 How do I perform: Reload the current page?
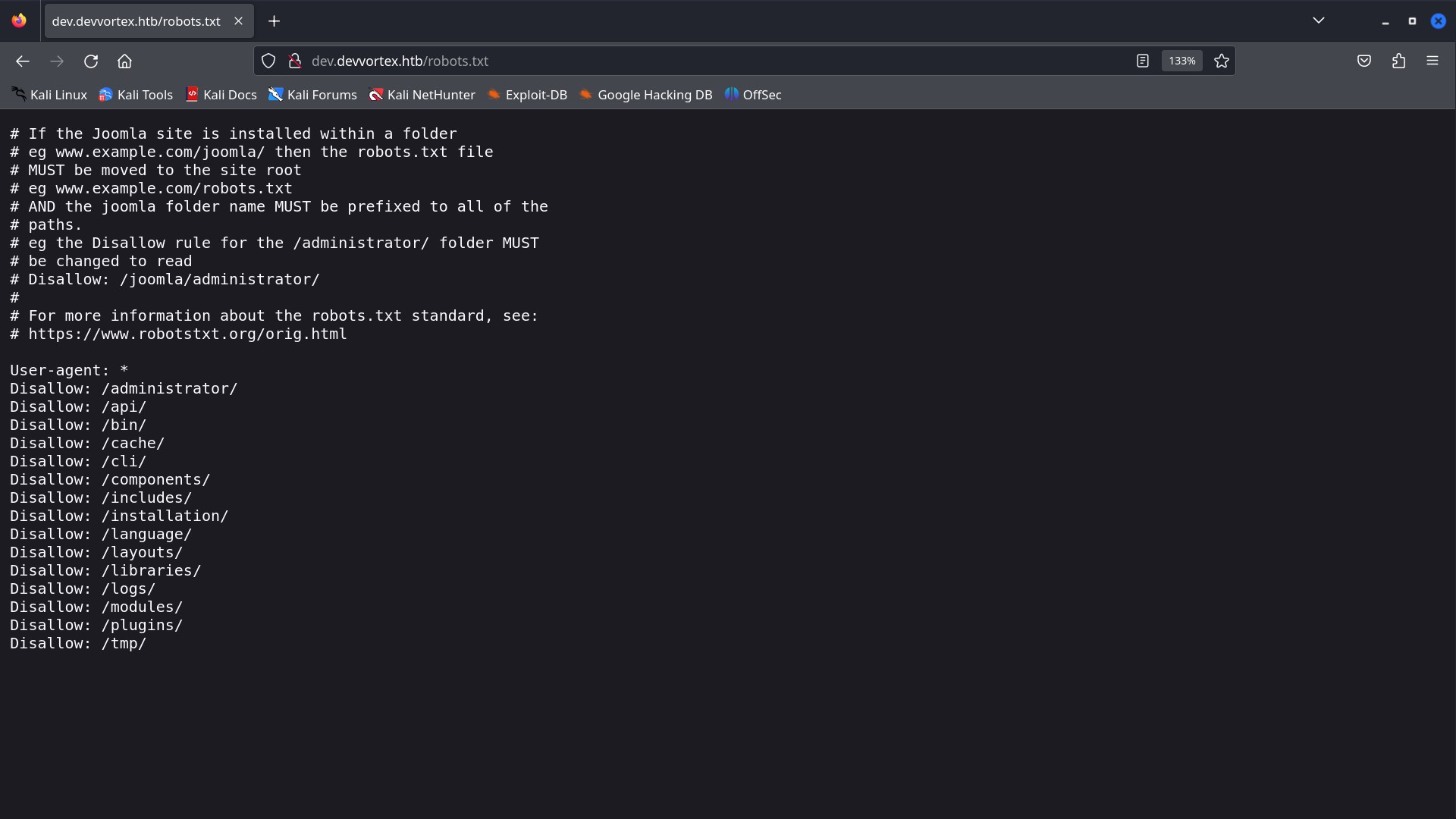(x=91, y=61)
